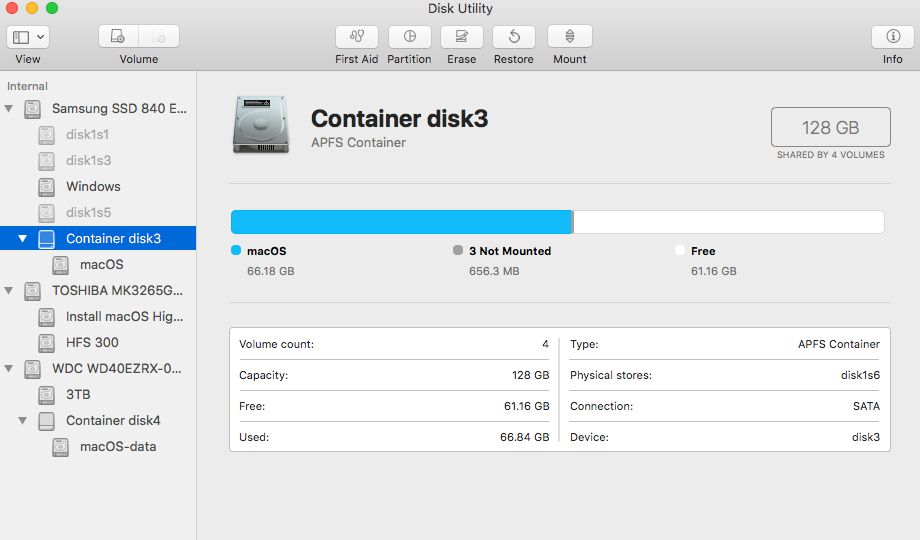
Task: Click the HFS 300 drive icon
Action: coord(46,343)
